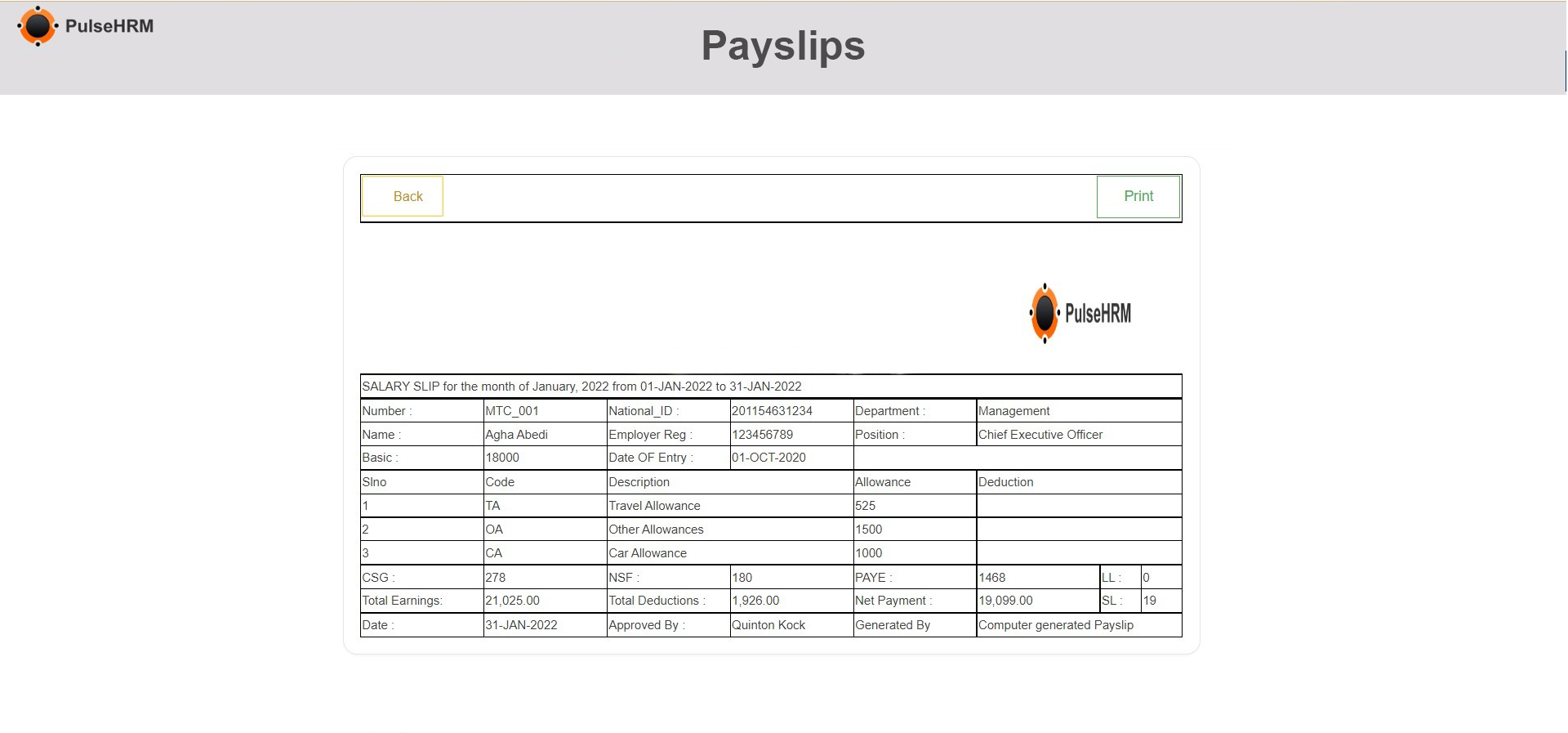Viewport: 1568px width, 733px height.
Task: Click the Payslips page heading
Action: [782, 46]
